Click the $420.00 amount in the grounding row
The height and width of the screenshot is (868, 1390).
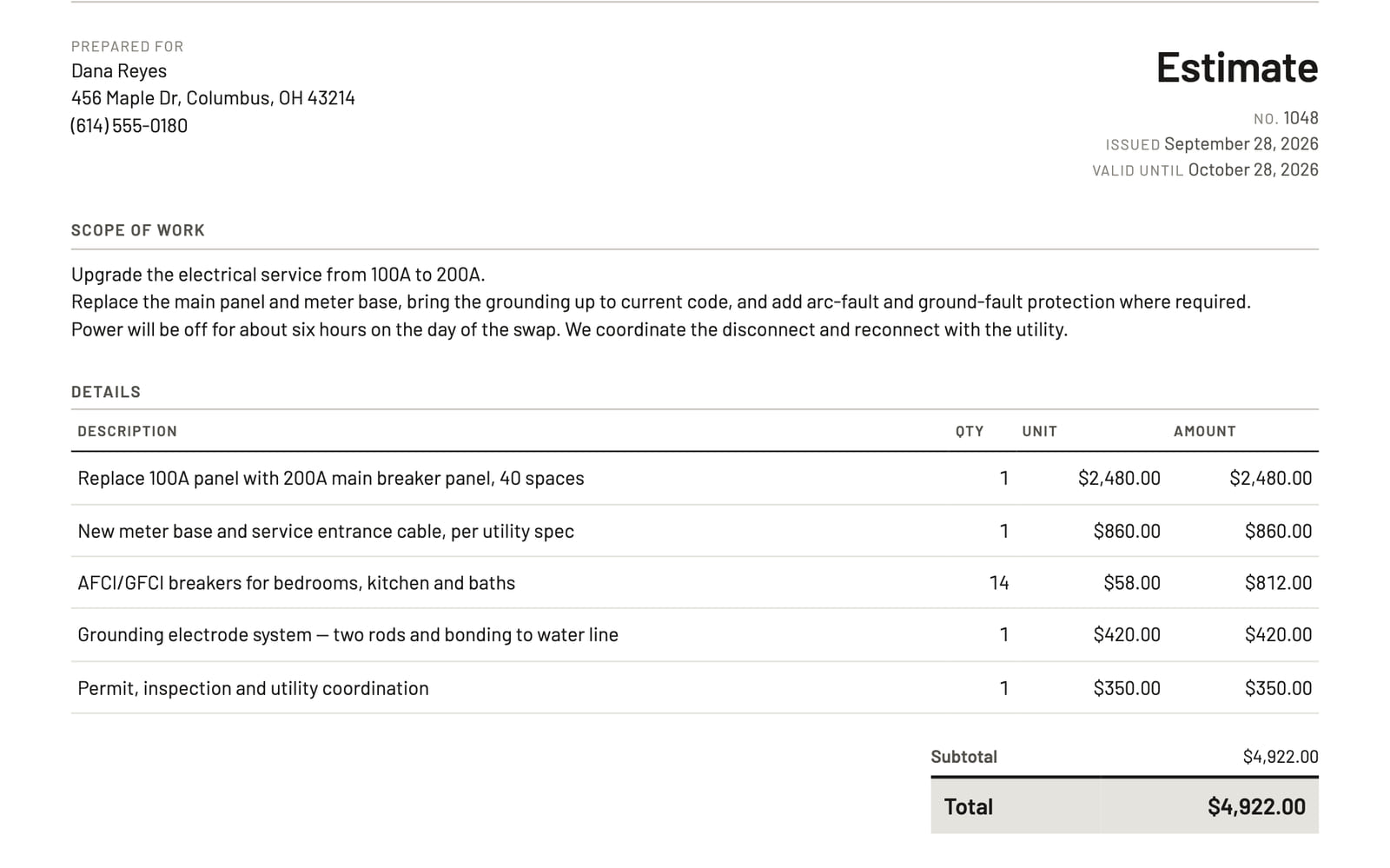coord(1278,635)
